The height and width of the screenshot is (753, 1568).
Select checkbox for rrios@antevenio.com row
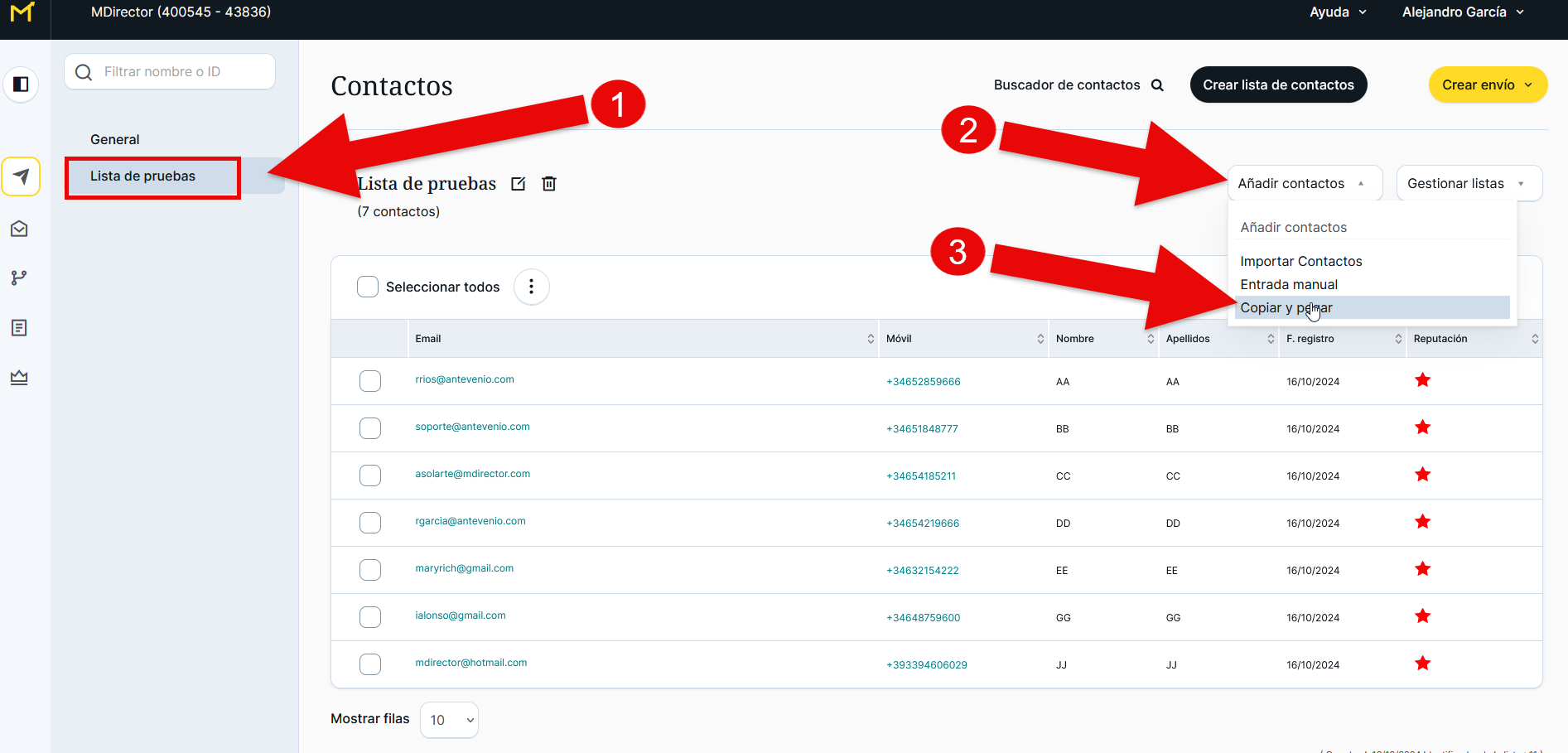[370, 381]
